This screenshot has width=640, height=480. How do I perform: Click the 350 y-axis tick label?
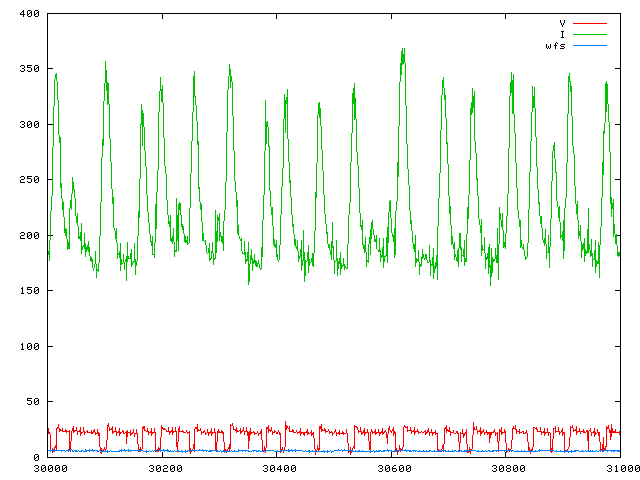point(29,69)
